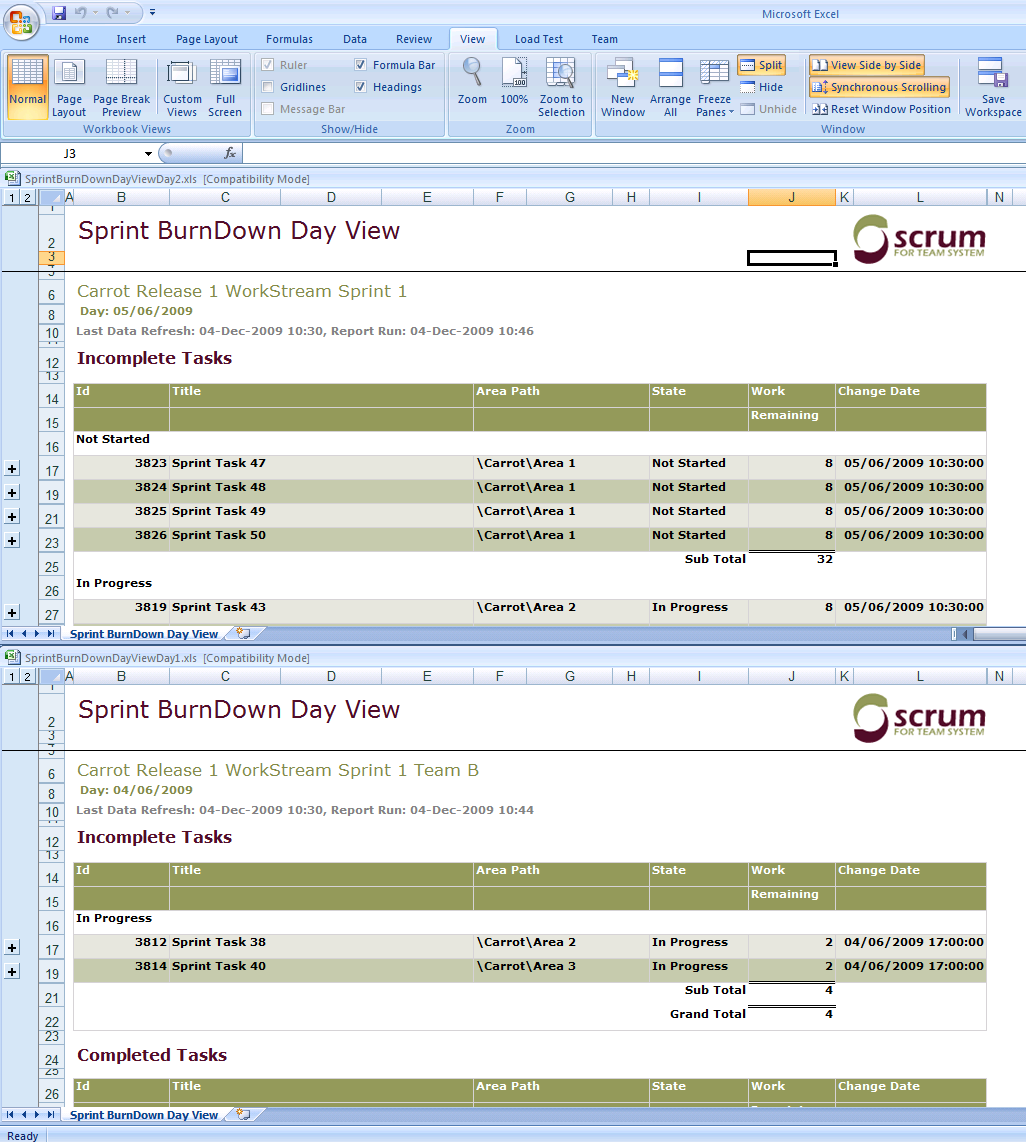Select column L header in Day1 workbook
Viewport: 1026px width, 1142px height.
pyautogui.click(x=920, y=677)
